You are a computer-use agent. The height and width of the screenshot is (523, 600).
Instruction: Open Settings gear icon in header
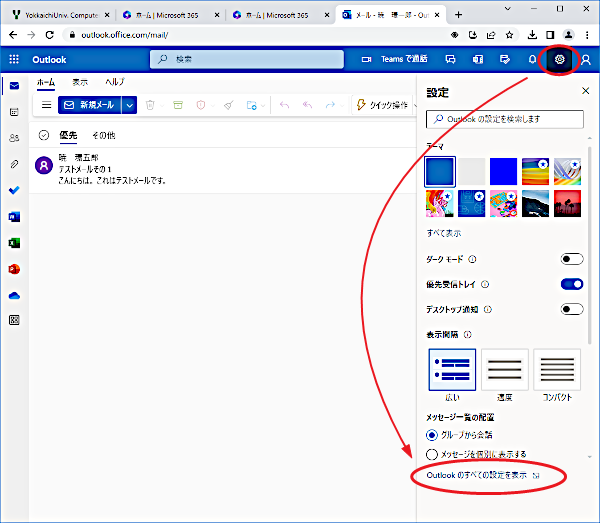(x=559, y=59)
